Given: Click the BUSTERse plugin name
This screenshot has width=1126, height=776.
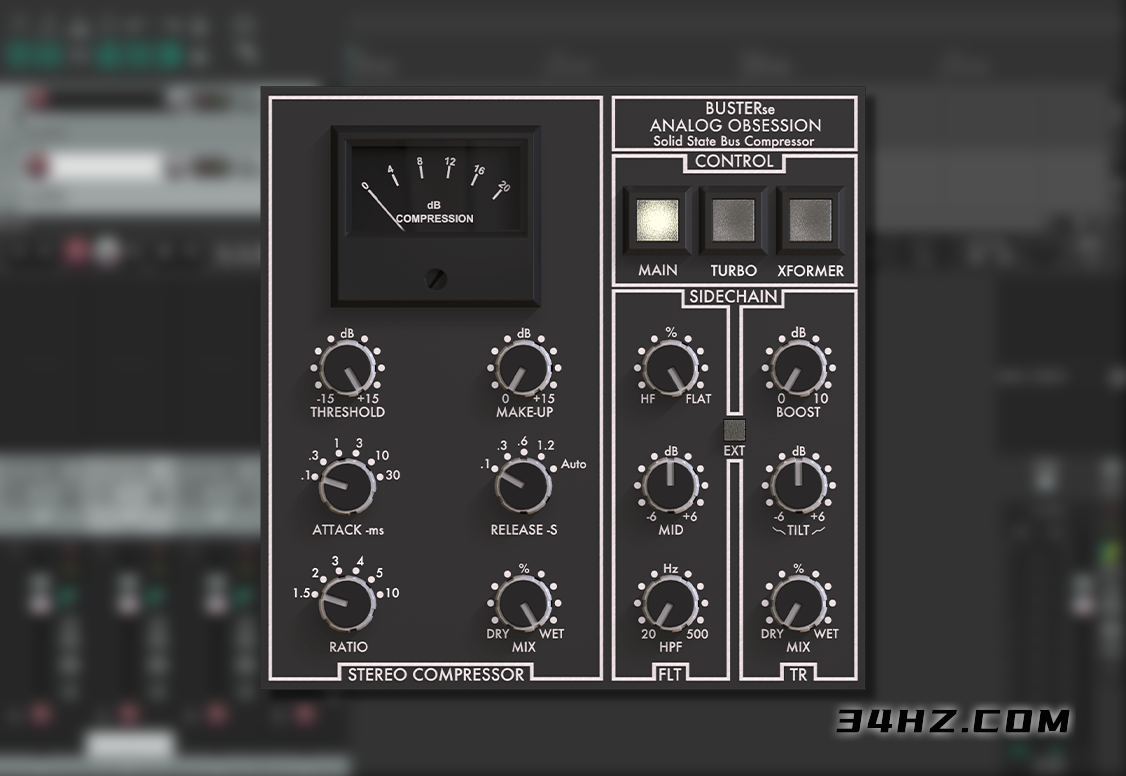Looking at the screenshot, I should point(740,108).
